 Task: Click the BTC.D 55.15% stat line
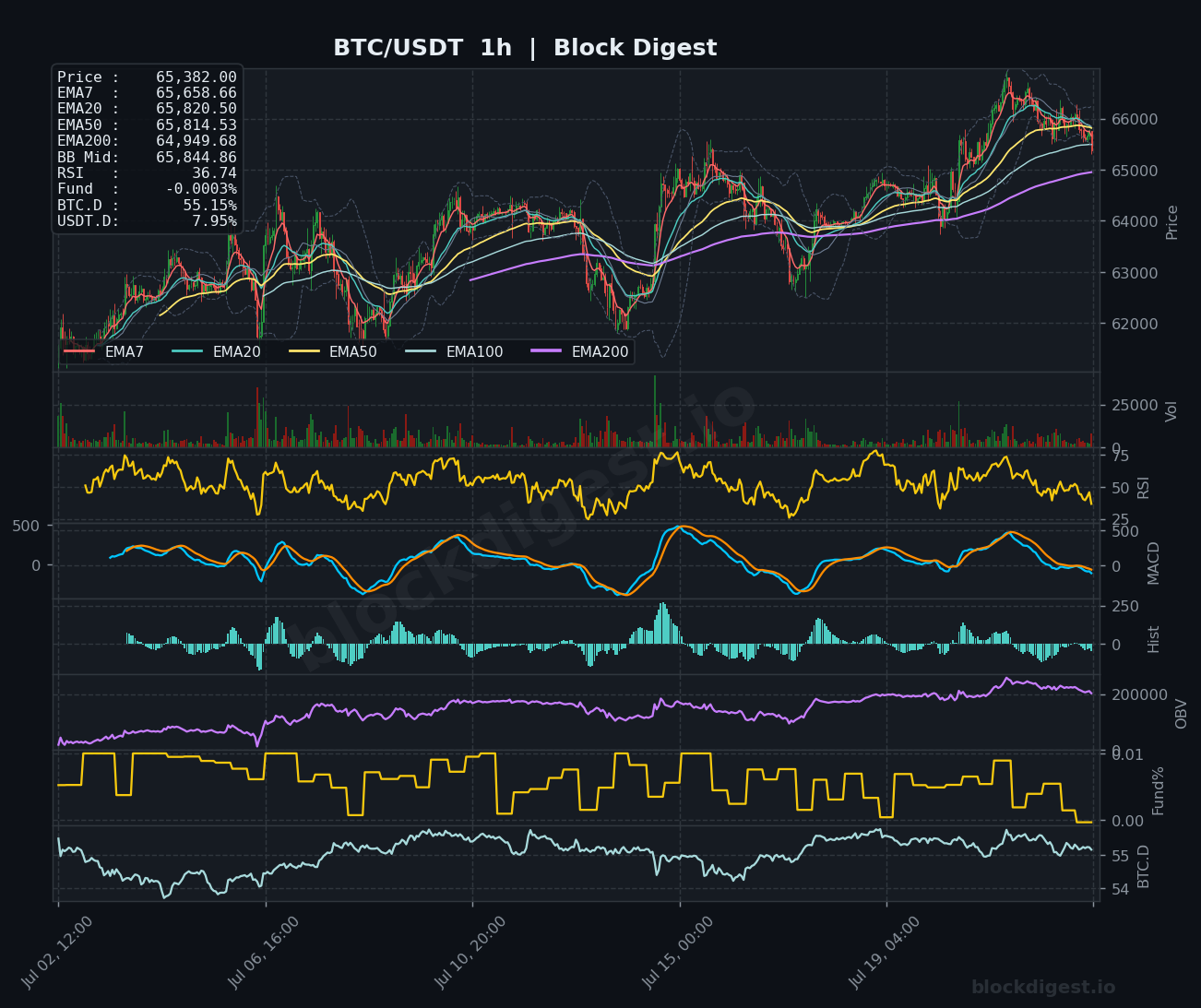pos(147,206)
